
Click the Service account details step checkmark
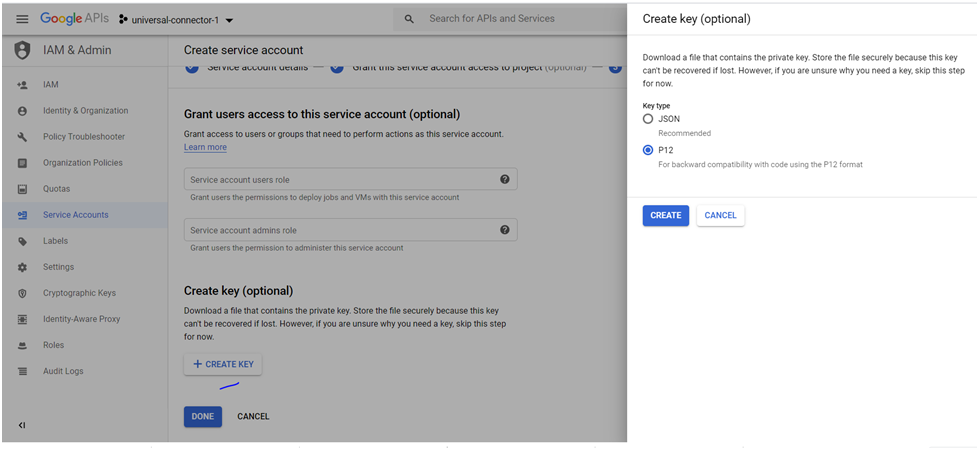coord(190,67)
